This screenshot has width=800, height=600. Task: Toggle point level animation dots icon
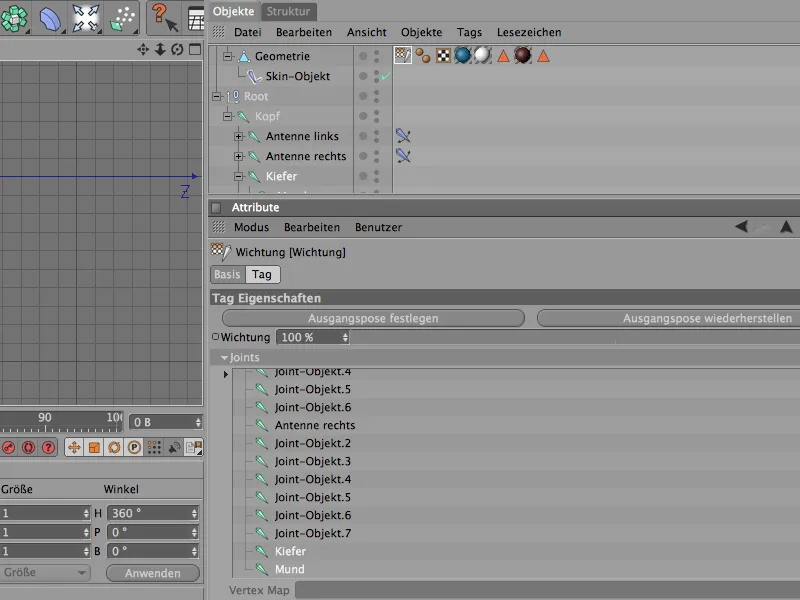(154, 447)
